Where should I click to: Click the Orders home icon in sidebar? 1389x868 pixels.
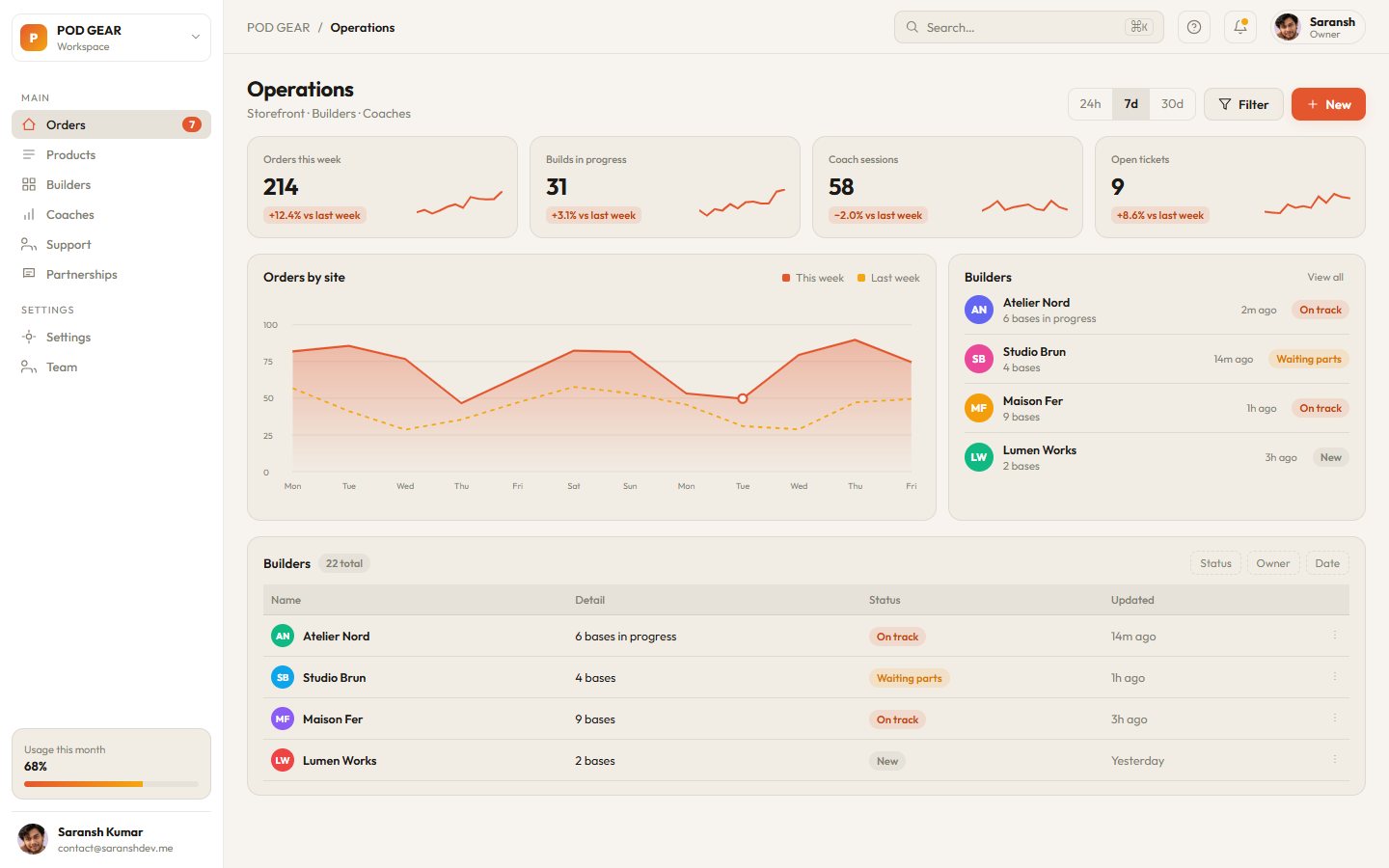coord(29,124)
